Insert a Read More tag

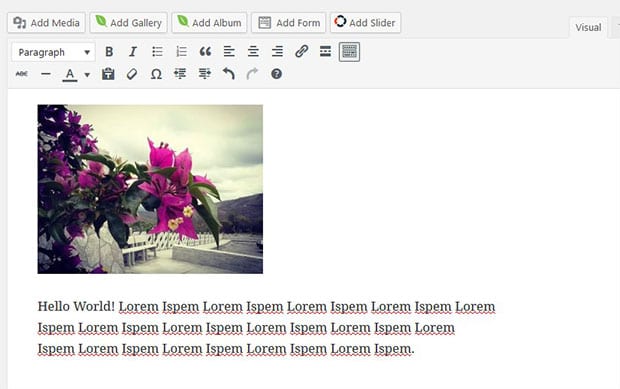[x=325, y=52]
